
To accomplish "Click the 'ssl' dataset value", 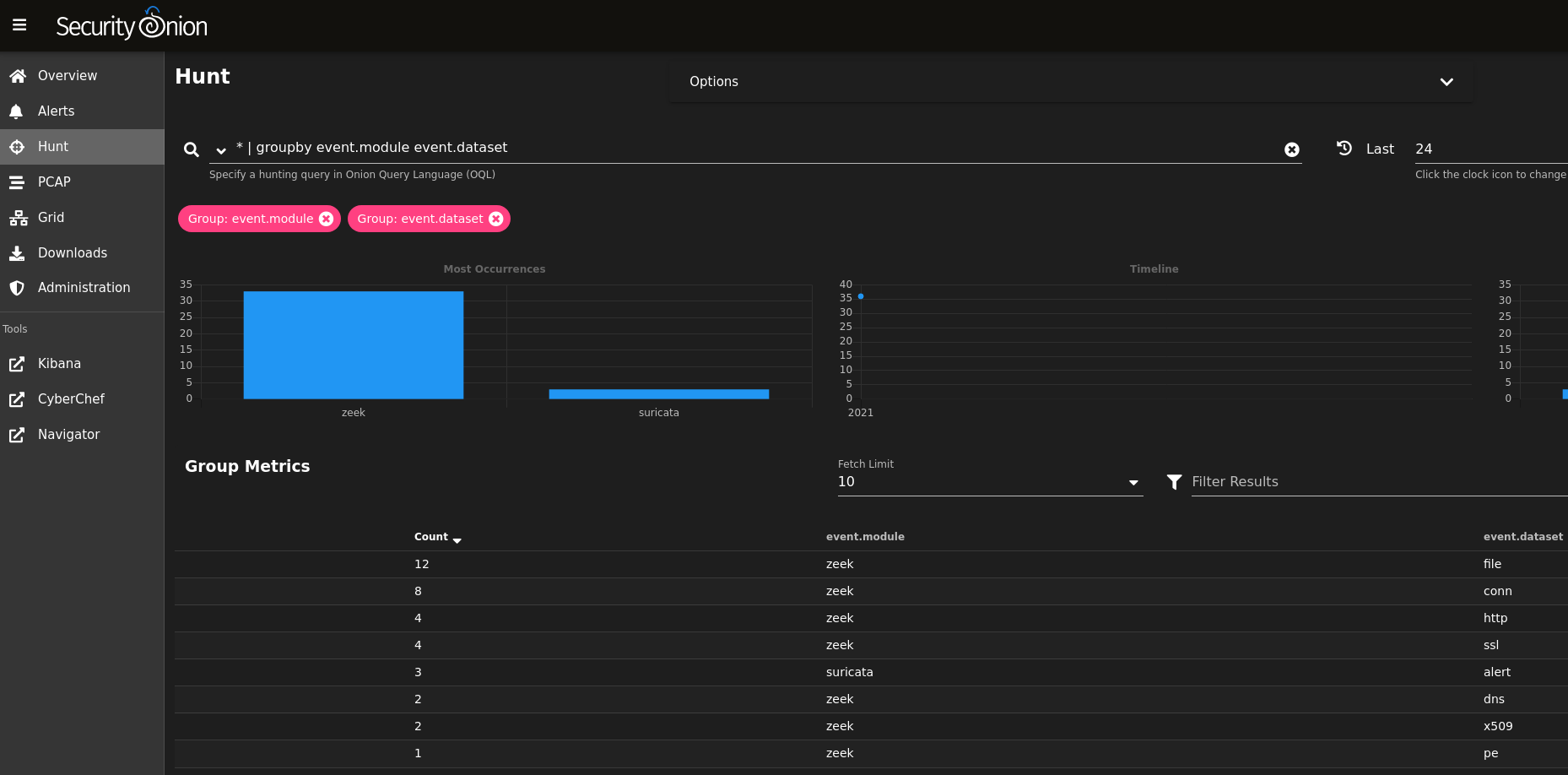I will 1491,645.
